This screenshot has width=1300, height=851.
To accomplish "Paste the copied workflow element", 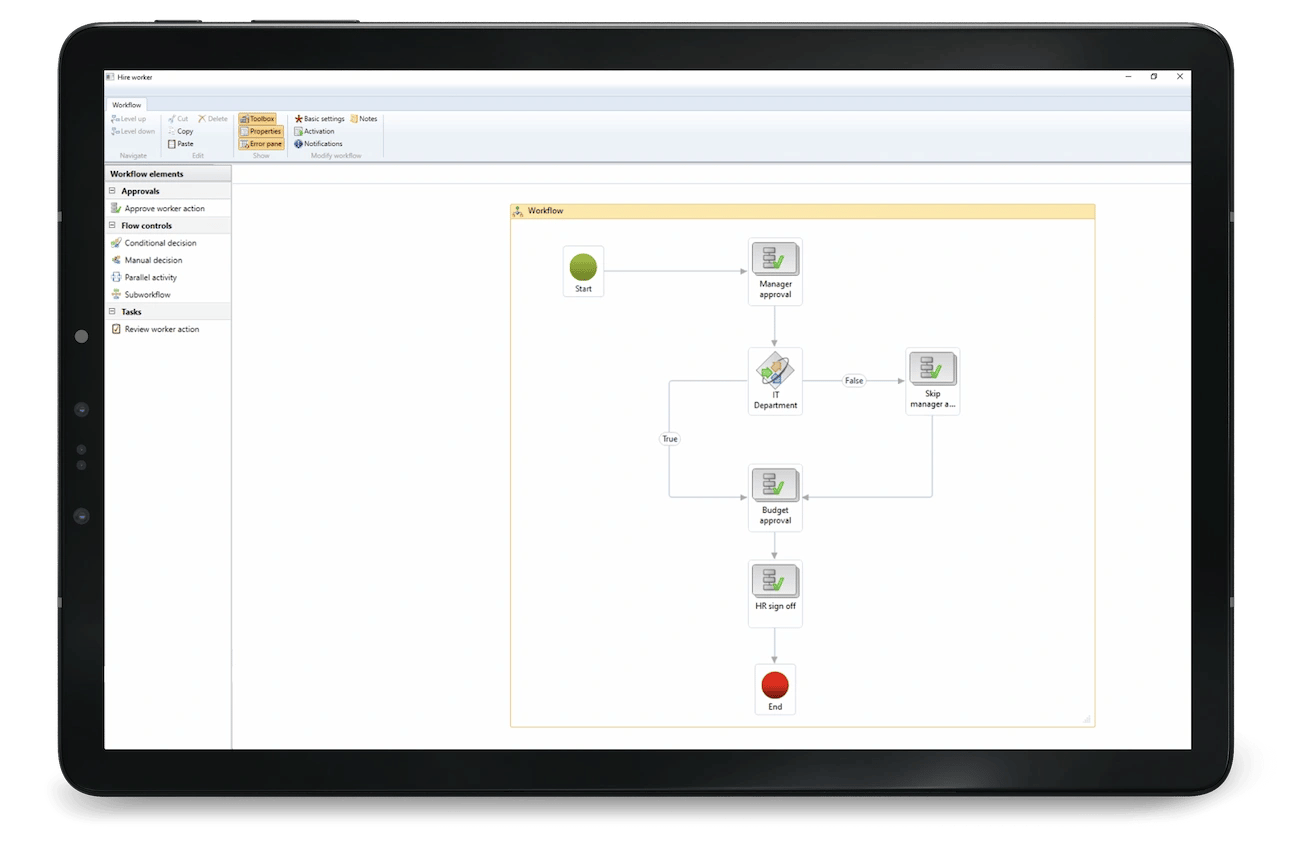I will click(x=181, y=144).
